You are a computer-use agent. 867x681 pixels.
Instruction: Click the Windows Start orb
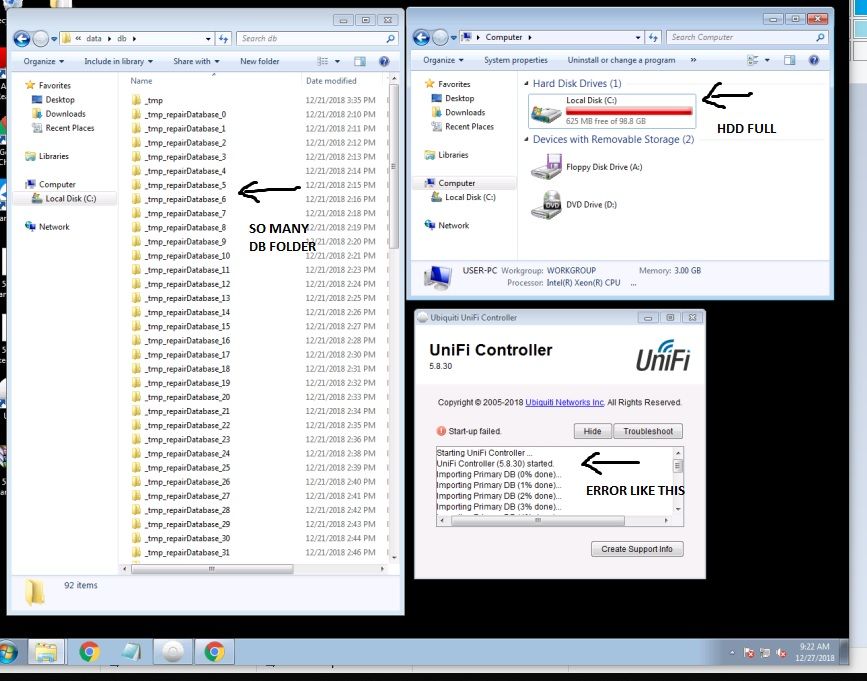click(x=7, y=653)
